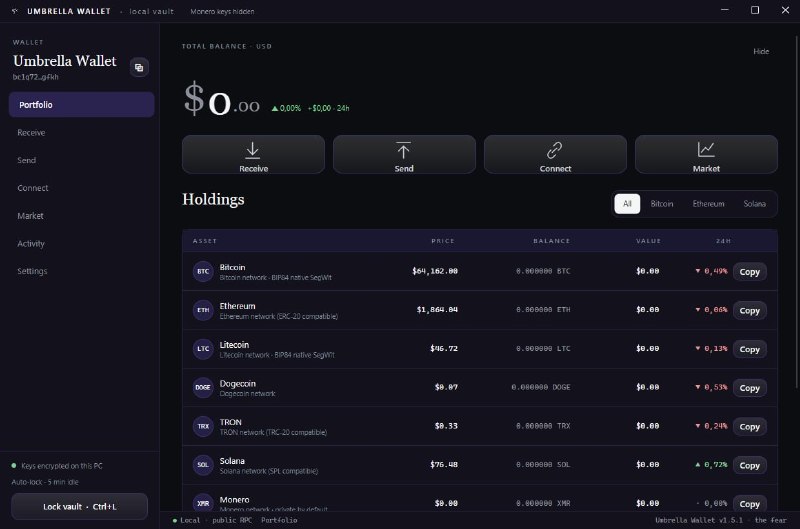Screen dimensions: 800x529
Task: Click the ETH coin badge icon
Action: pos(203,310)
